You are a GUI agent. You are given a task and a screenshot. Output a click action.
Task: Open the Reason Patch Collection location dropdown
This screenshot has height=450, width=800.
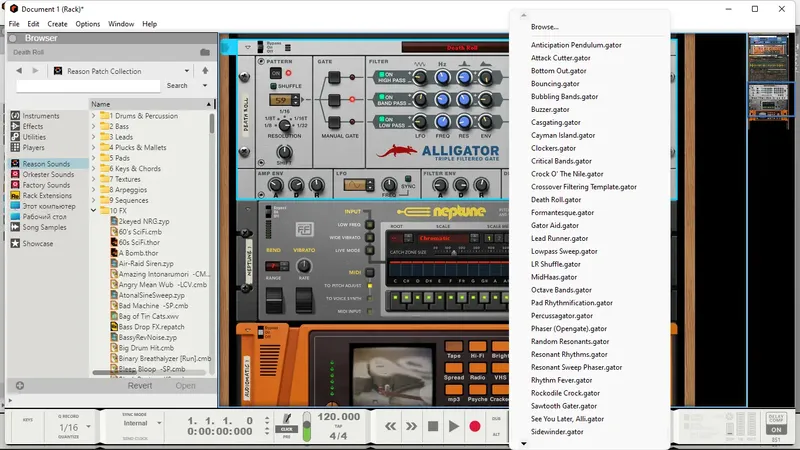tap(187, 71)
